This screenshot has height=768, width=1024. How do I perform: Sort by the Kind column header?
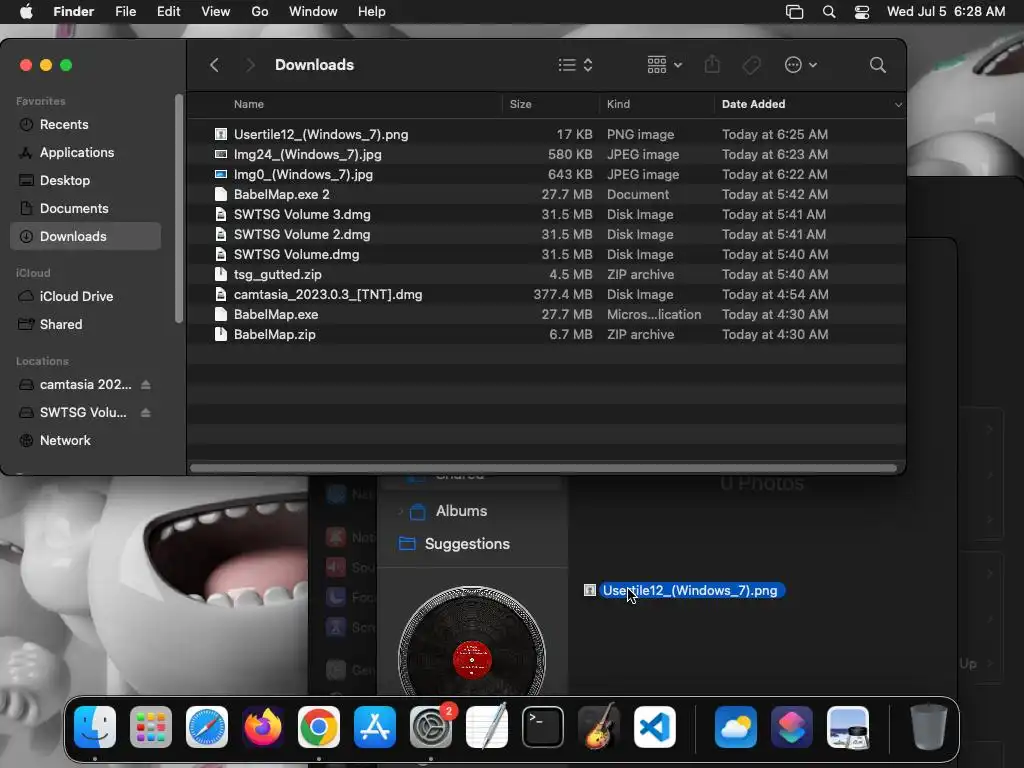[618, 104]
